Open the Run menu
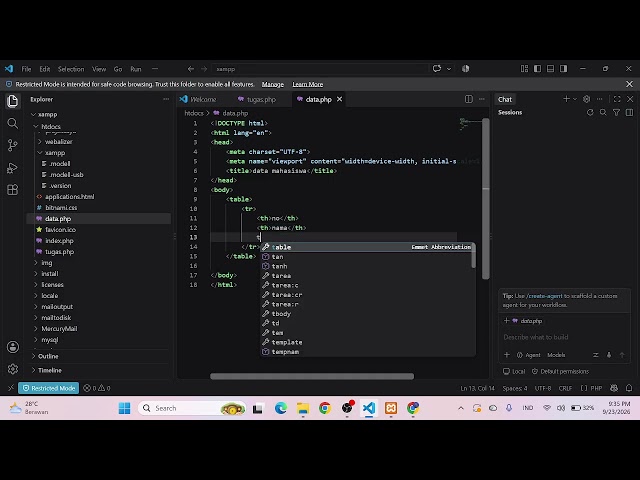The image size is (640, 480). pyautogui.click(x=136, y=69)
